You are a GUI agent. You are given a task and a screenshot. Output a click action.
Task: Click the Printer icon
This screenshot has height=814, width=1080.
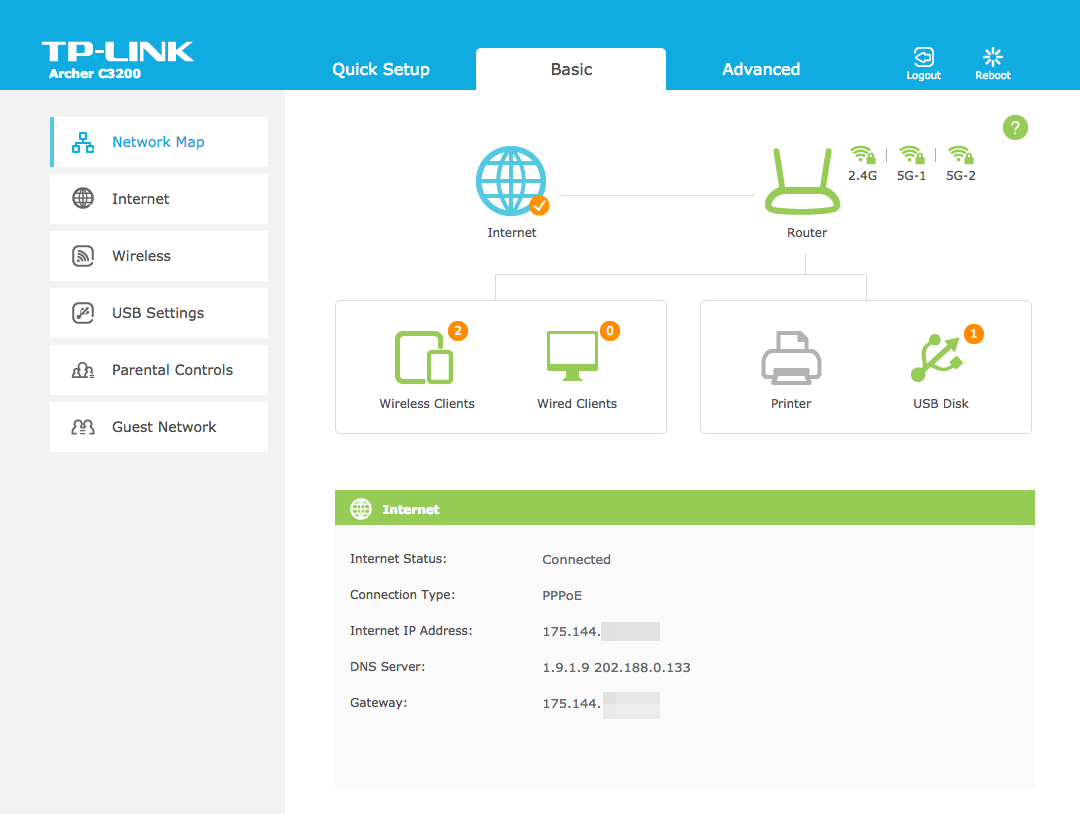point(791,358)
